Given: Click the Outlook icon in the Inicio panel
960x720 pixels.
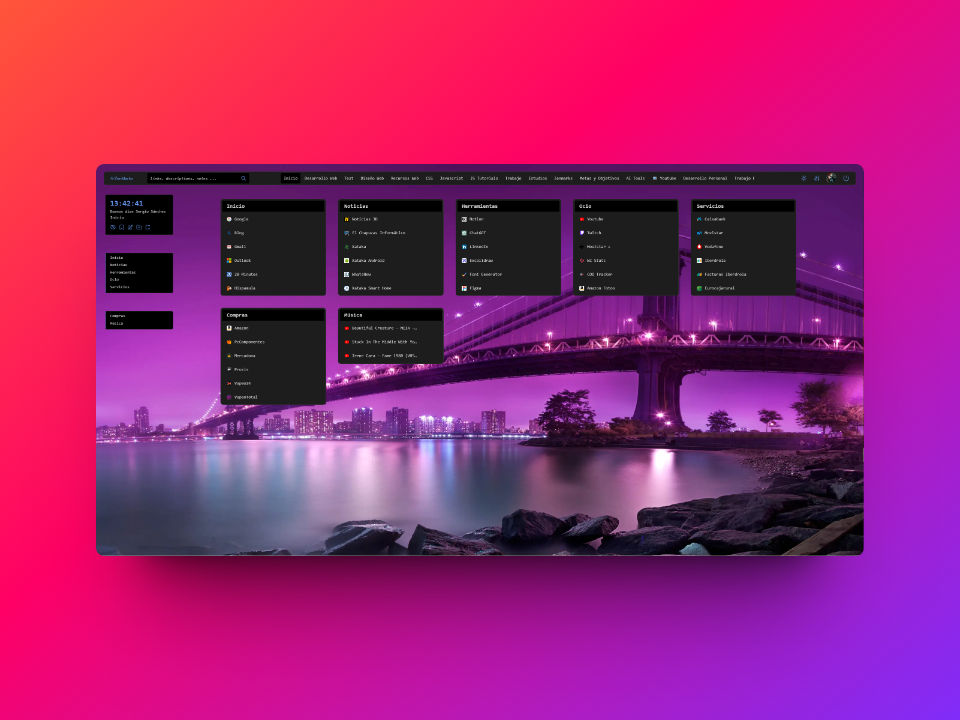Looking at the screenshot, I should (x=229, y=260).
